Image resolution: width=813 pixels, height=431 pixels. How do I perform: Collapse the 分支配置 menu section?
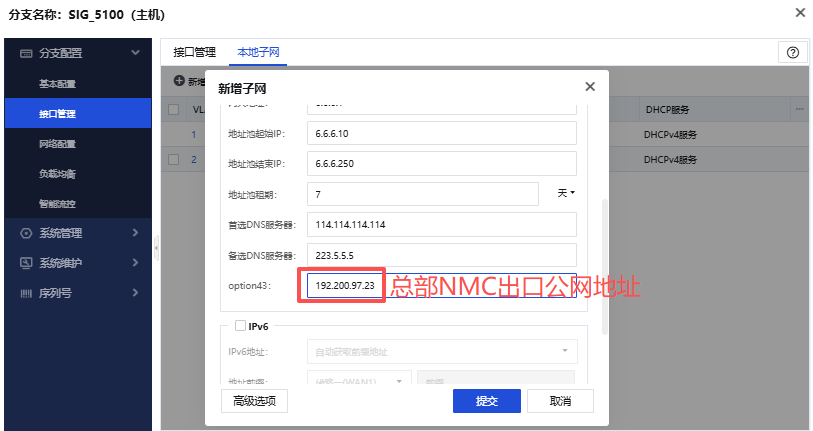(135, 53)
